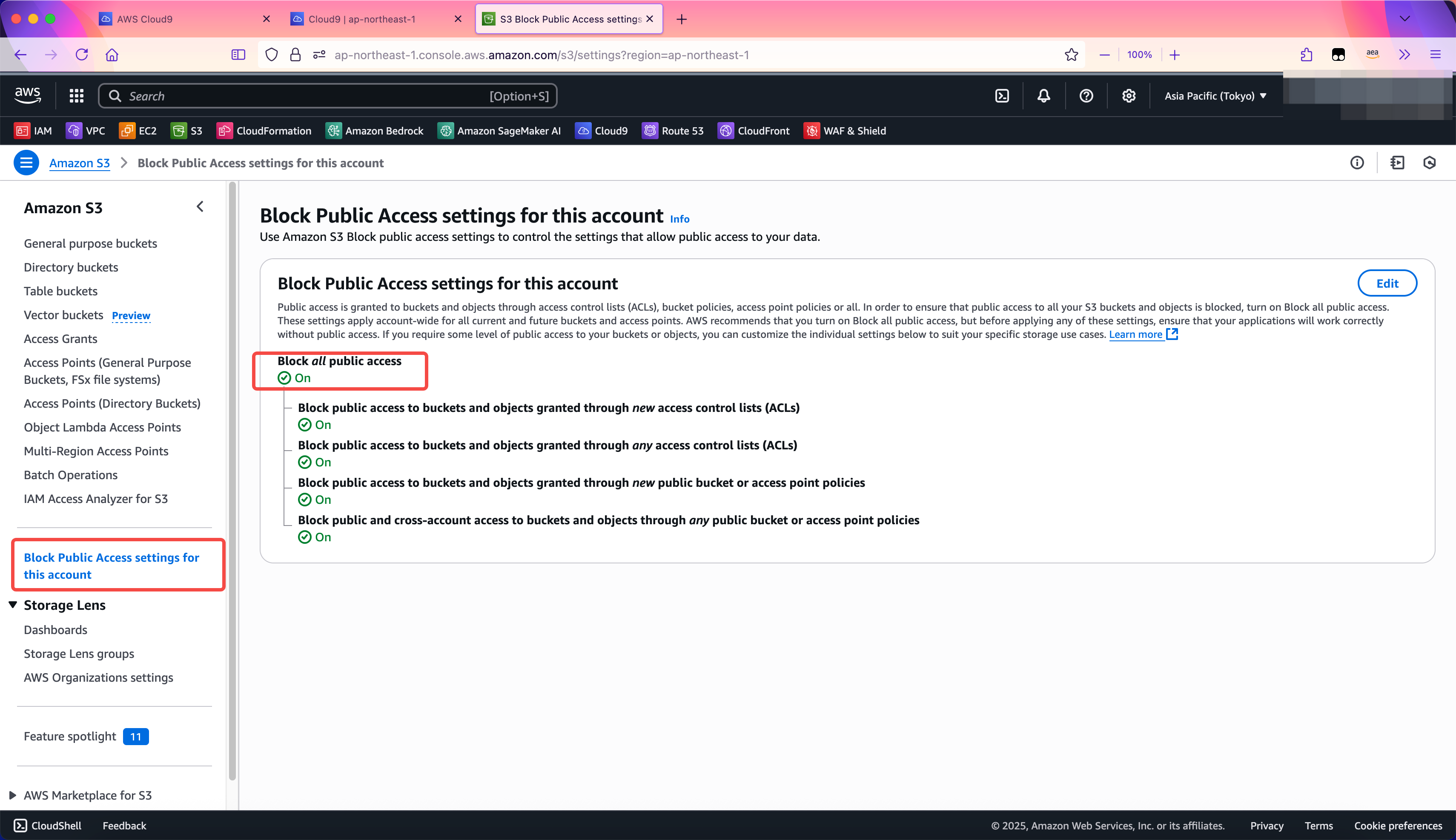1456x840 pixels.
Task: Open General purpose buckets in the sidebar
Action: point(90,243)
